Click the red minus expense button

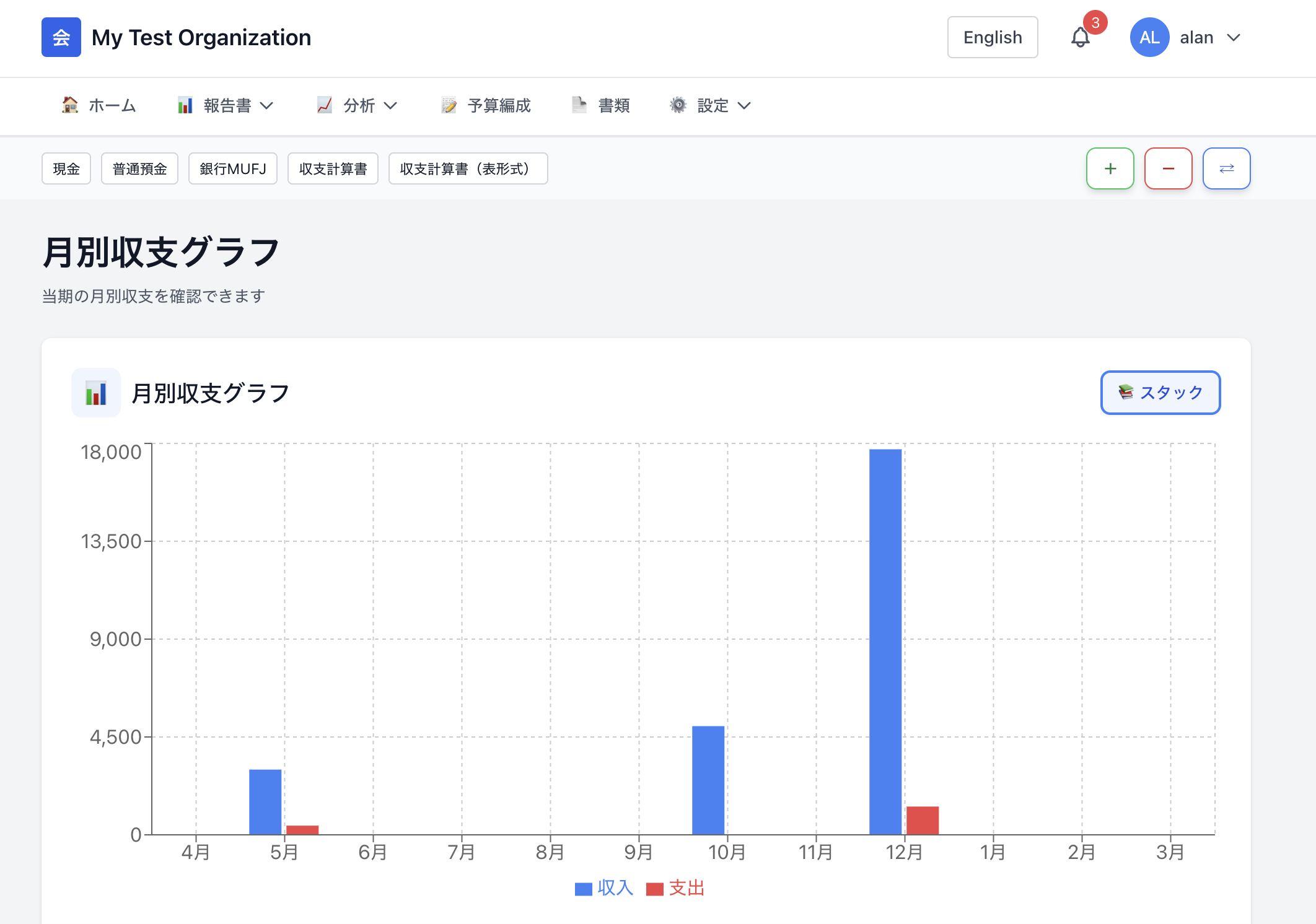(x=1168, y=168)
